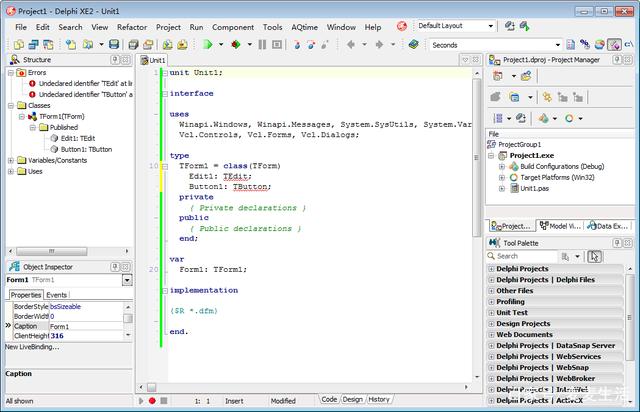The height and width of the screenshot is (412, 640).
Task: Collapse the TForm1 class code fold marker
Action: (165, 166)
